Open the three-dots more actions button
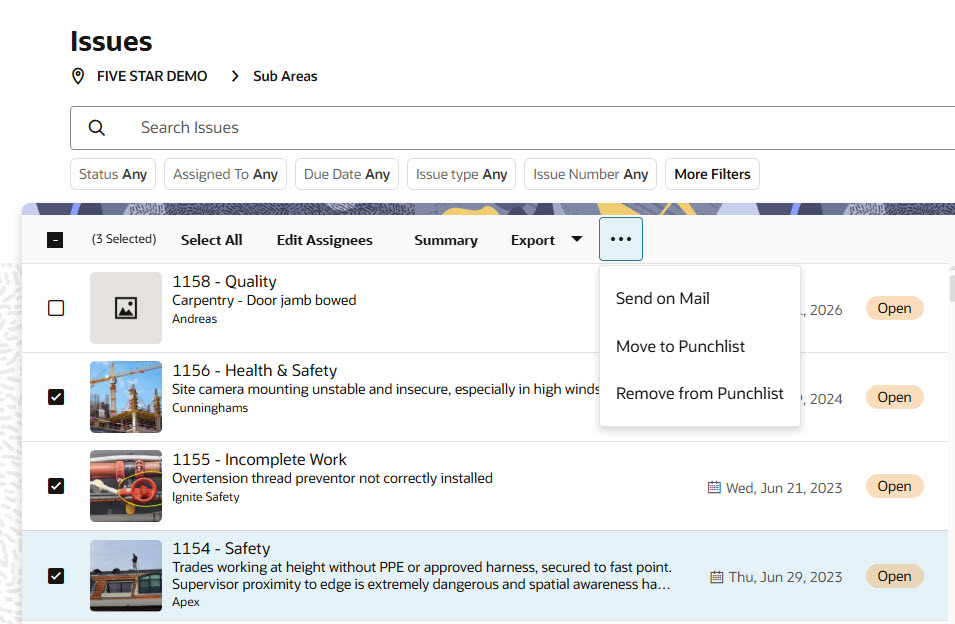The width and height of the screenshot is (955, 624). click(x=621, y=240)
